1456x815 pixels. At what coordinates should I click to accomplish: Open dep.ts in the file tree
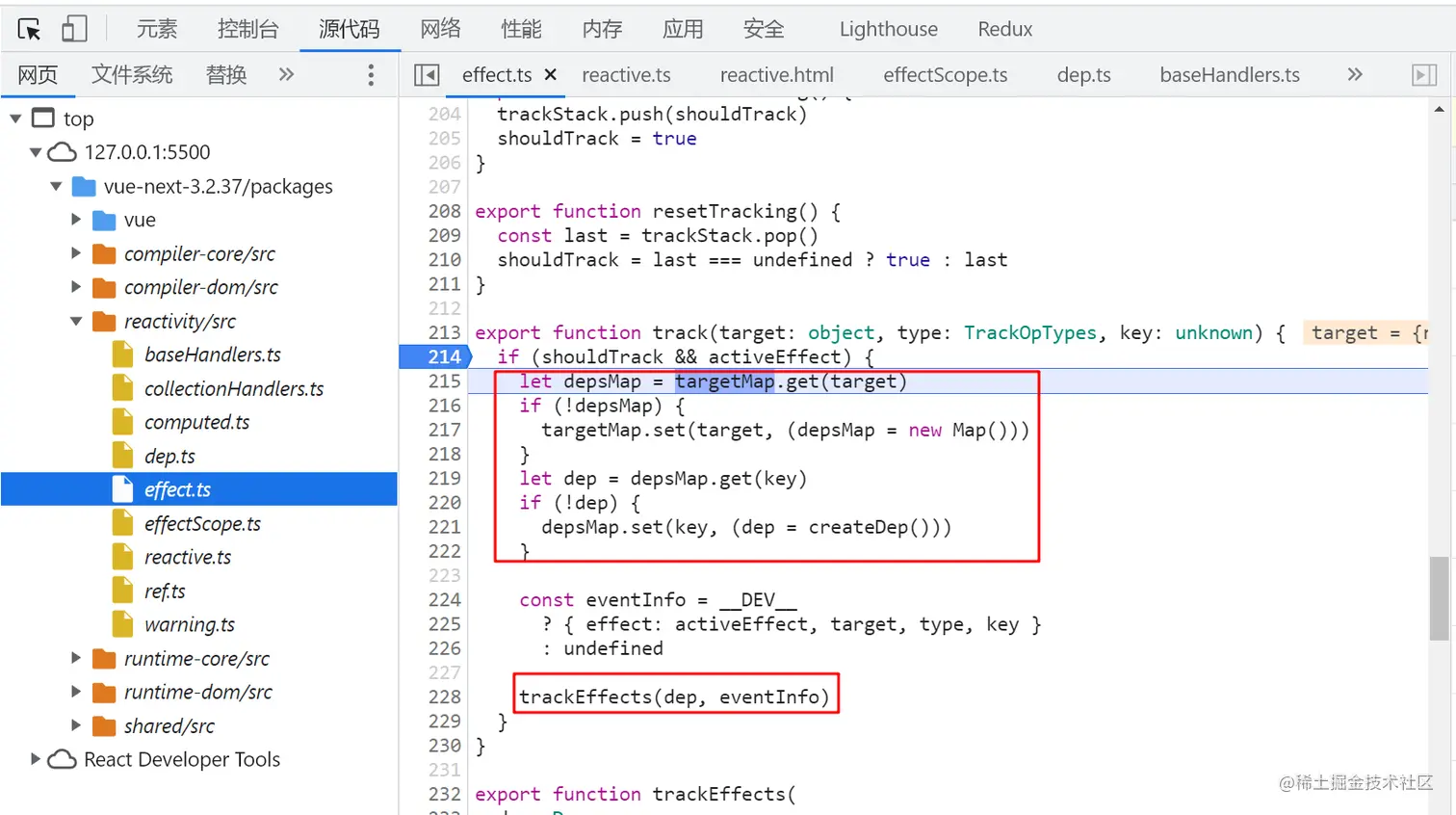click(x=169, y=456)
